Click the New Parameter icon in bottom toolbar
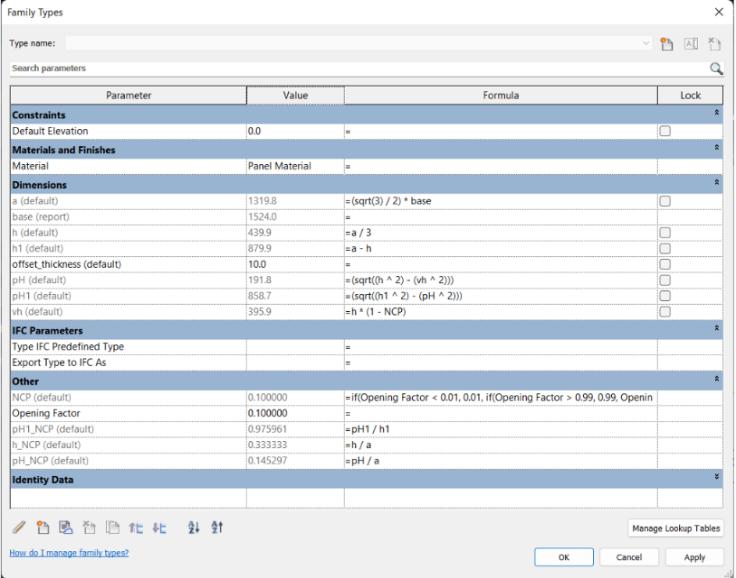The width and height of the screenshot is (736, 578). (x=43, y=527)
